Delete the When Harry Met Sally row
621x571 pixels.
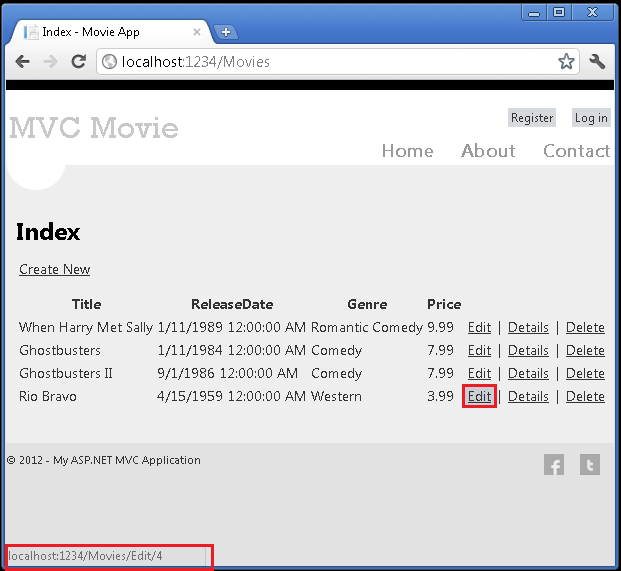pos(585,328)
